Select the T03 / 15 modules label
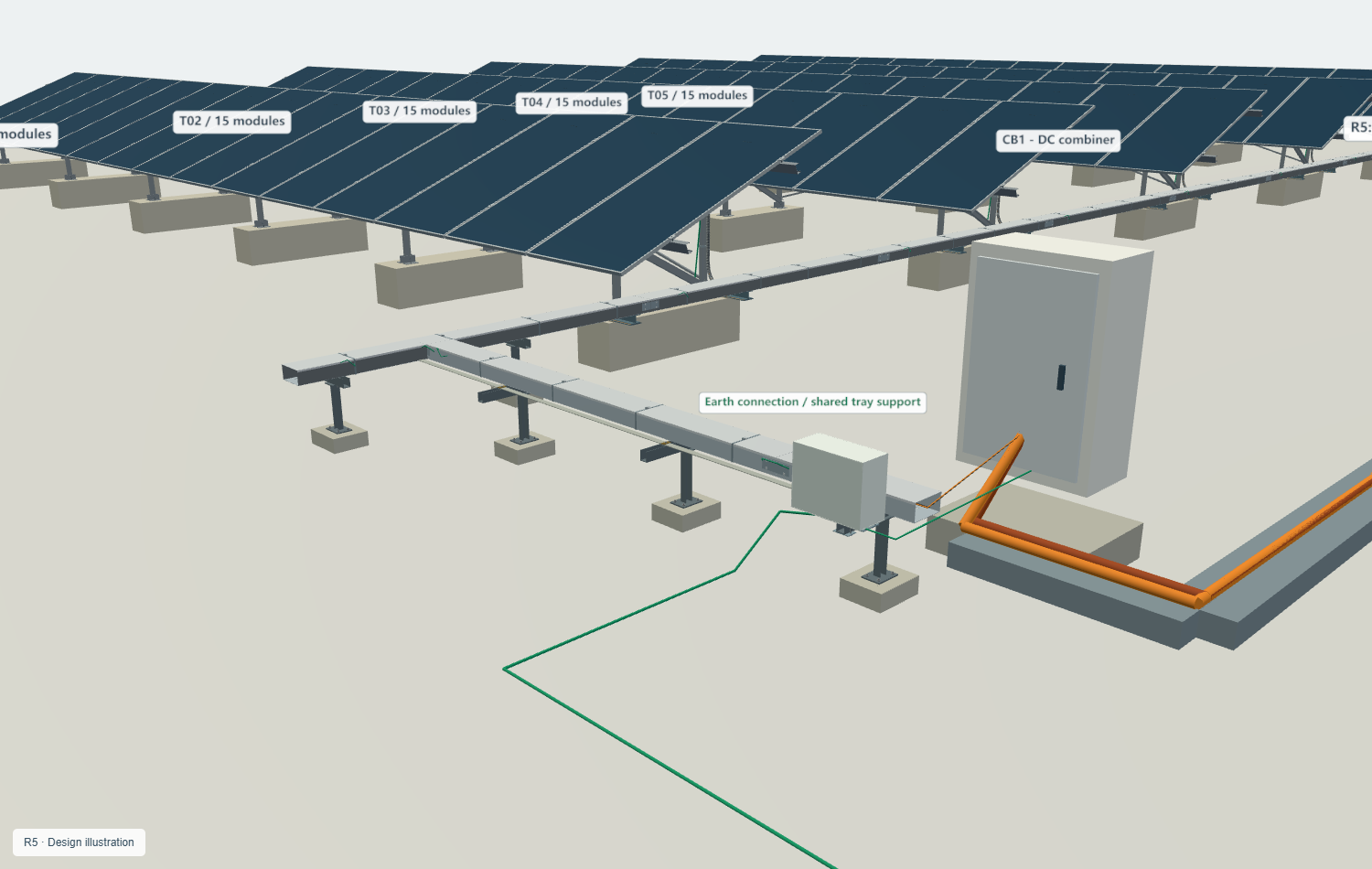 pos(420,111)
